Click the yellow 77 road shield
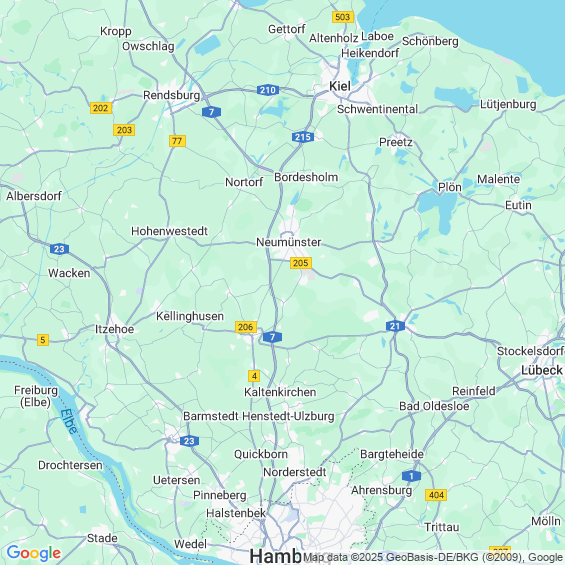Viewport: 565px width, 565px height. (177, 141)
